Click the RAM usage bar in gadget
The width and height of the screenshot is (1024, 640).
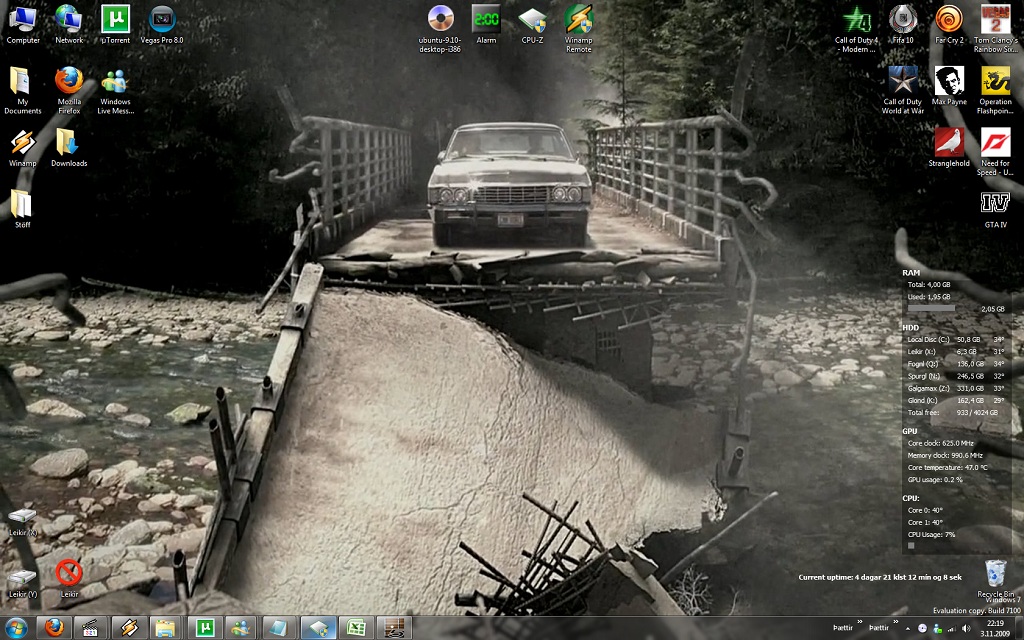[932, 308]
